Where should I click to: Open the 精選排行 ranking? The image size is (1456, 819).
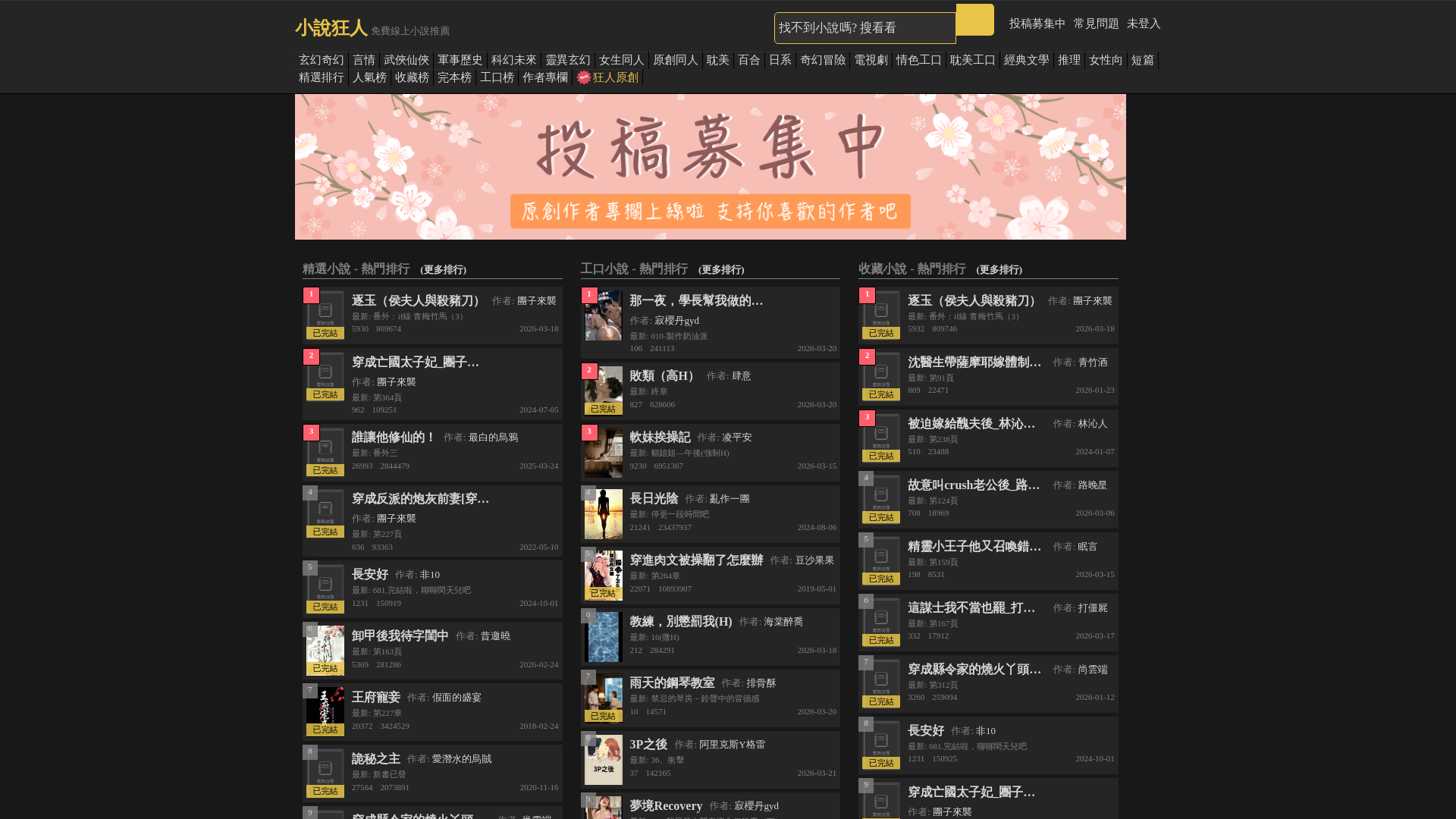coord(322,77)
